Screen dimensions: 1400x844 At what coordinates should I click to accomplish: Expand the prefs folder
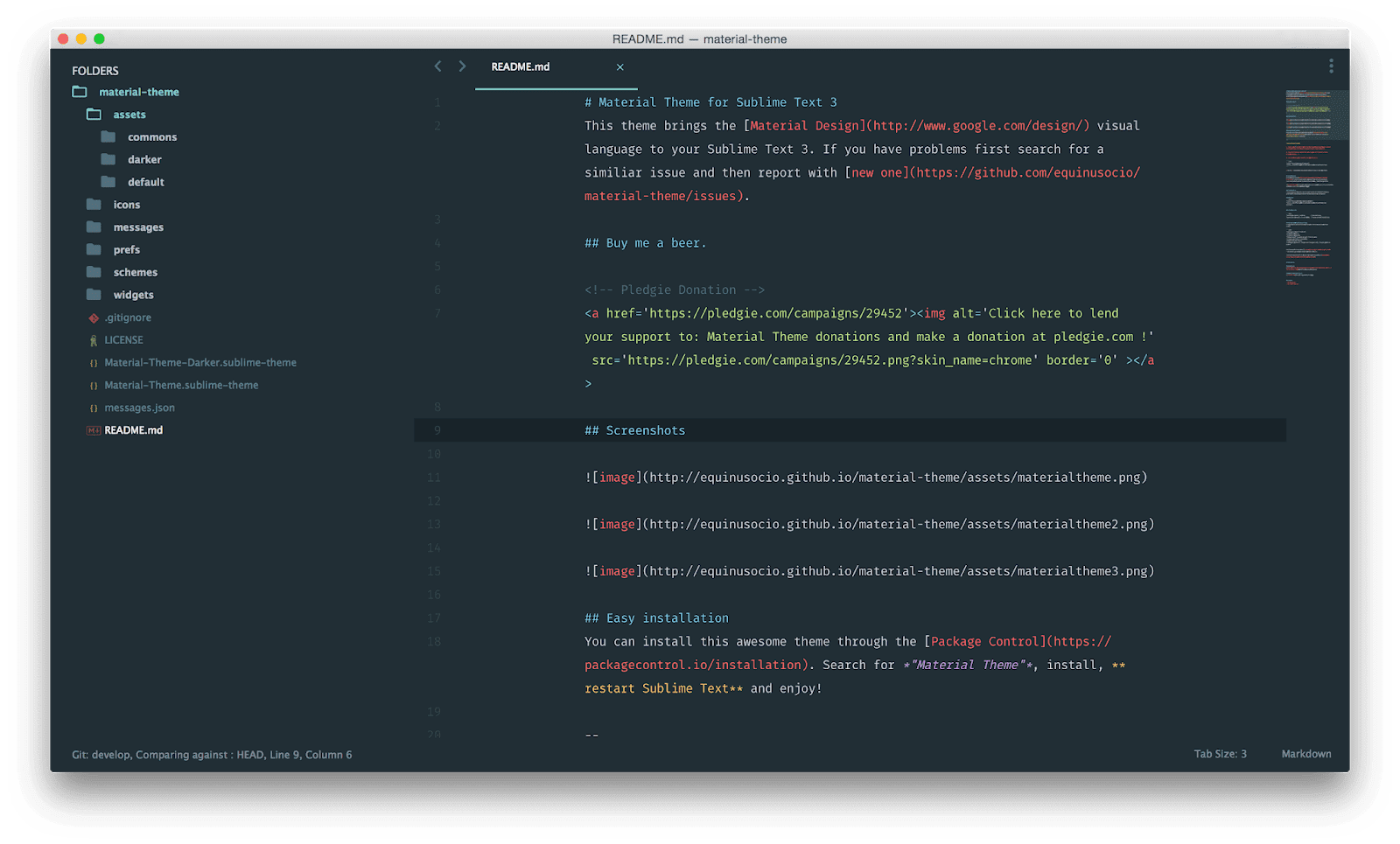click(x=127, y=250)
